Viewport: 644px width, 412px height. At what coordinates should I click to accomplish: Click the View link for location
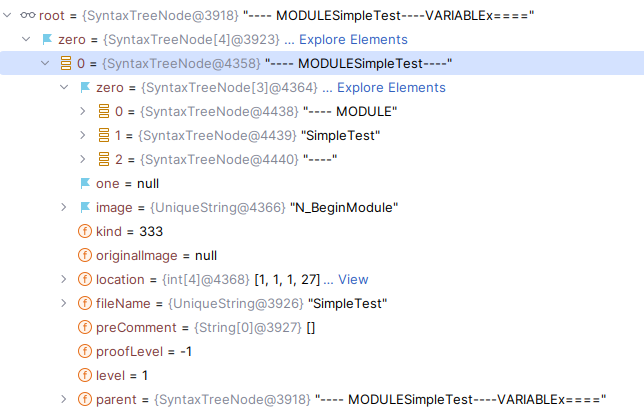(x=353, y=279)
